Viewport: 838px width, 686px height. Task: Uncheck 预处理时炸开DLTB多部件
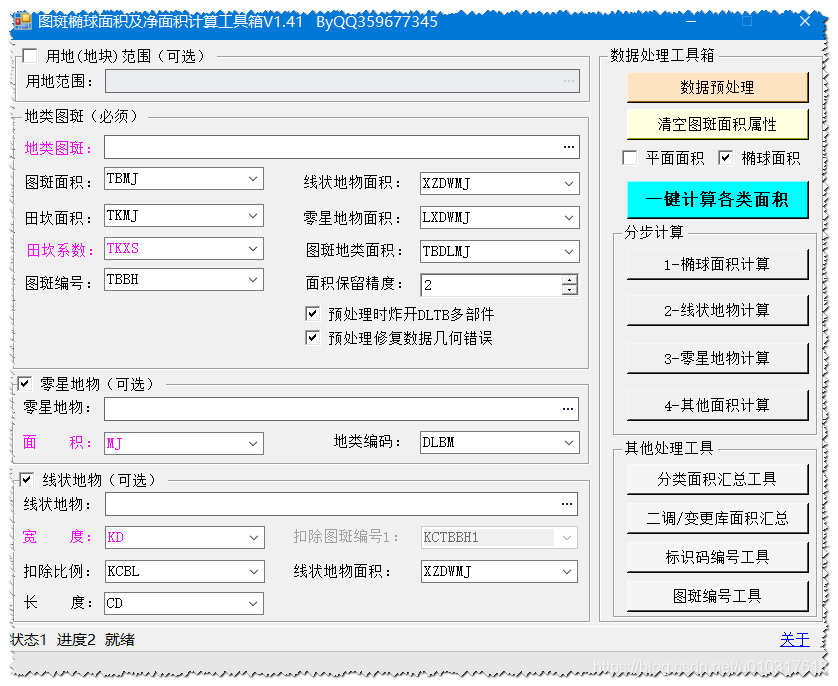coord(312,314)
